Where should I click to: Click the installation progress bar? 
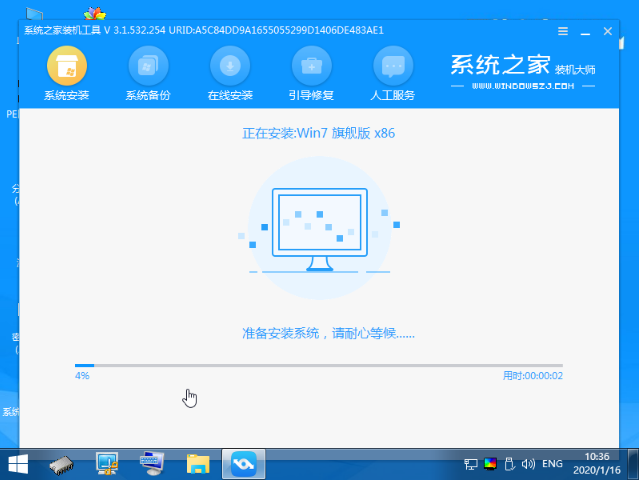[x=318, y=366]
